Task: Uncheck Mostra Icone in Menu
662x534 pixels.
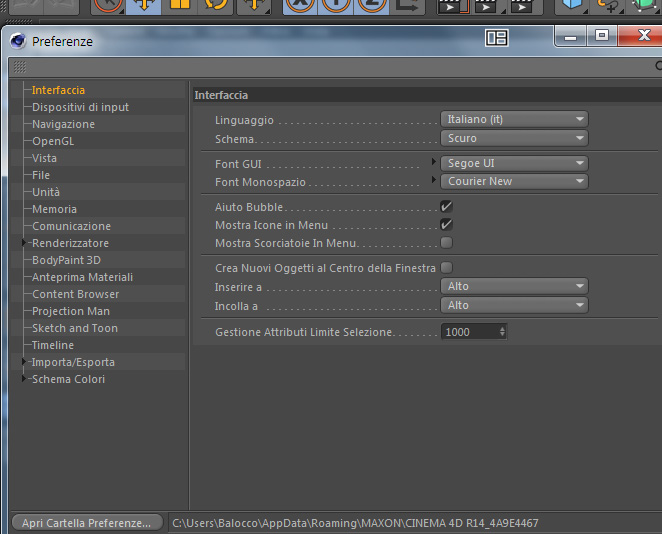Action: click(x=446, y=225)
